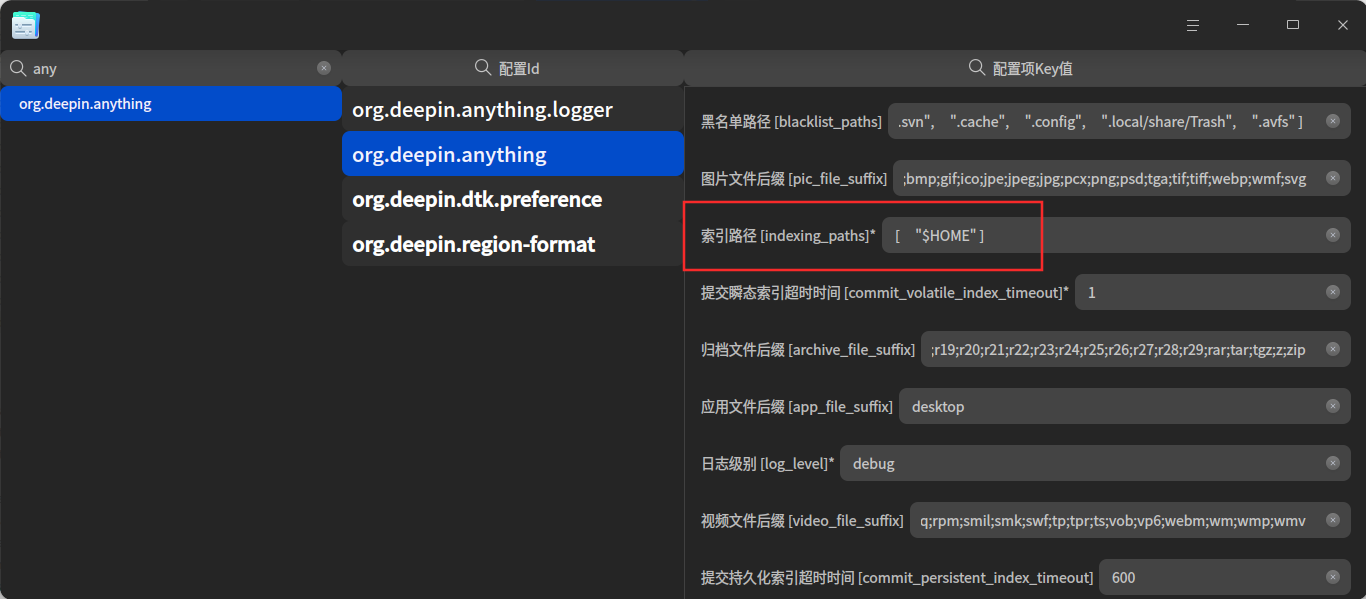The width and height of the screenshot is (1366, 599).
Task: Maximize the config editor window
Action: coord(1293,25)
